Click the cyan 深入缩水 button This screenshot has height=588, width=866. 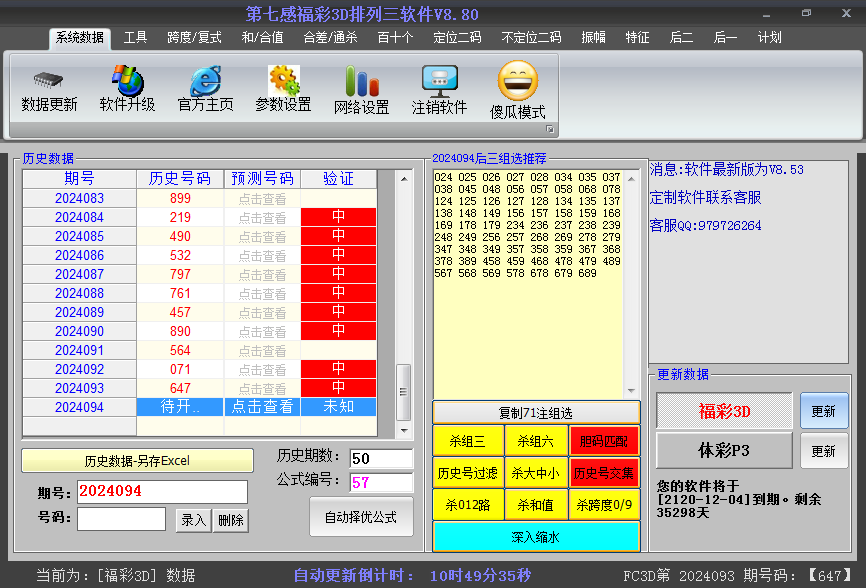536,537
